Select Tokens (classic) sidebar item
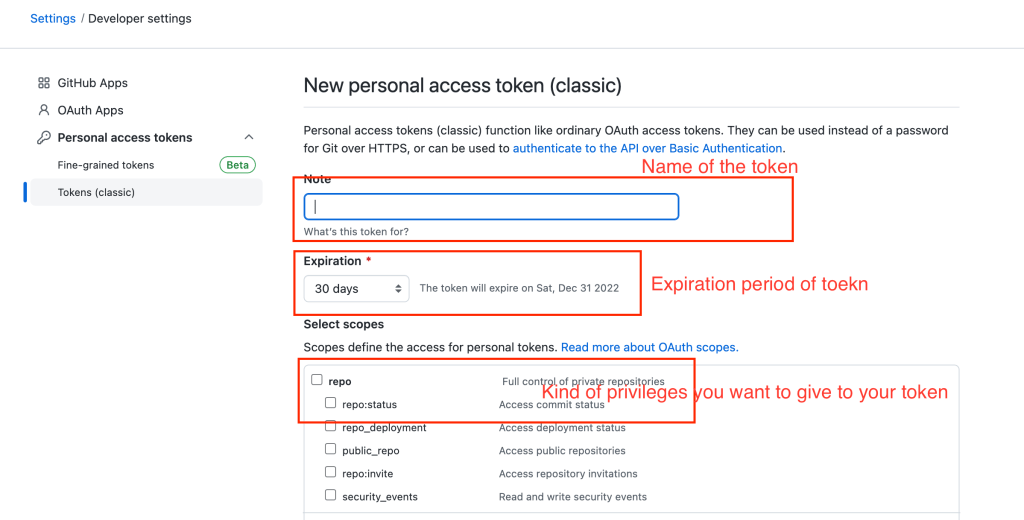The image size is (1024, 520). [96, 192]
